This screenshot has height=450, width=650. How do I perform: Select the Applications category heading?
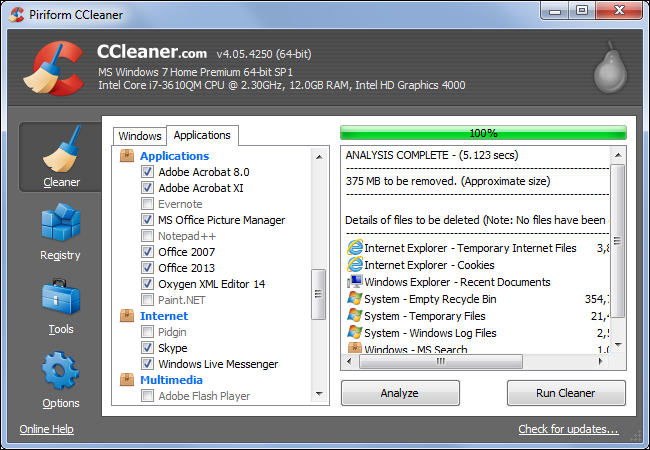coord(175,156)
